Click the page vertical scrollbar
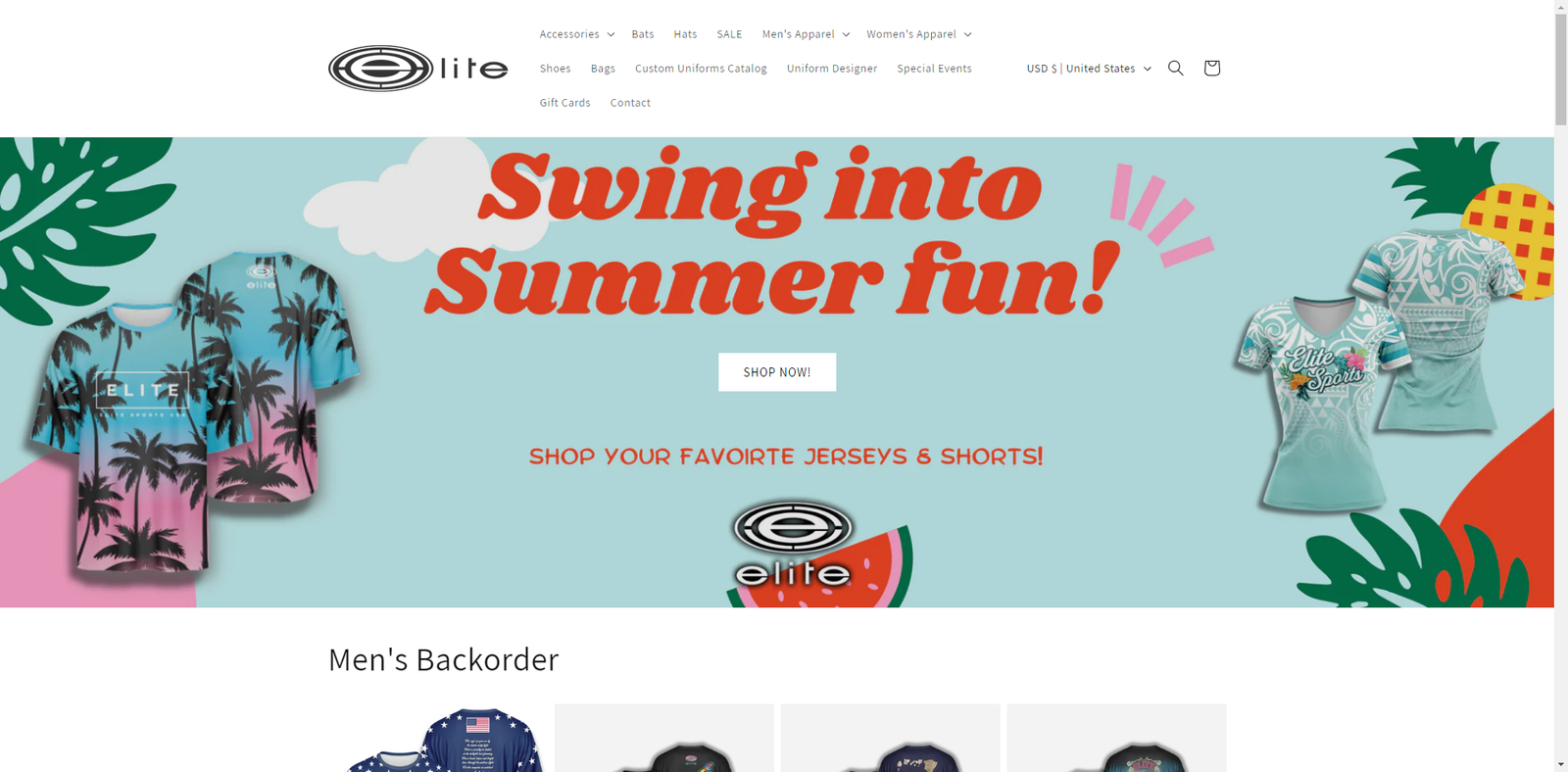1568x772 pixels. tap(1560, 386)
